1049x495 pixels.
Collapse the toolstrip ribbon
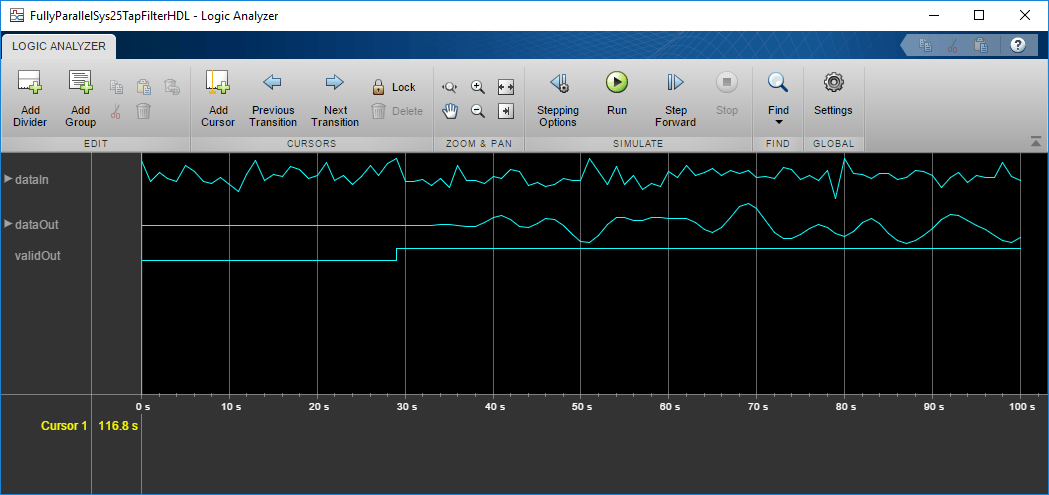[1036, 141]
